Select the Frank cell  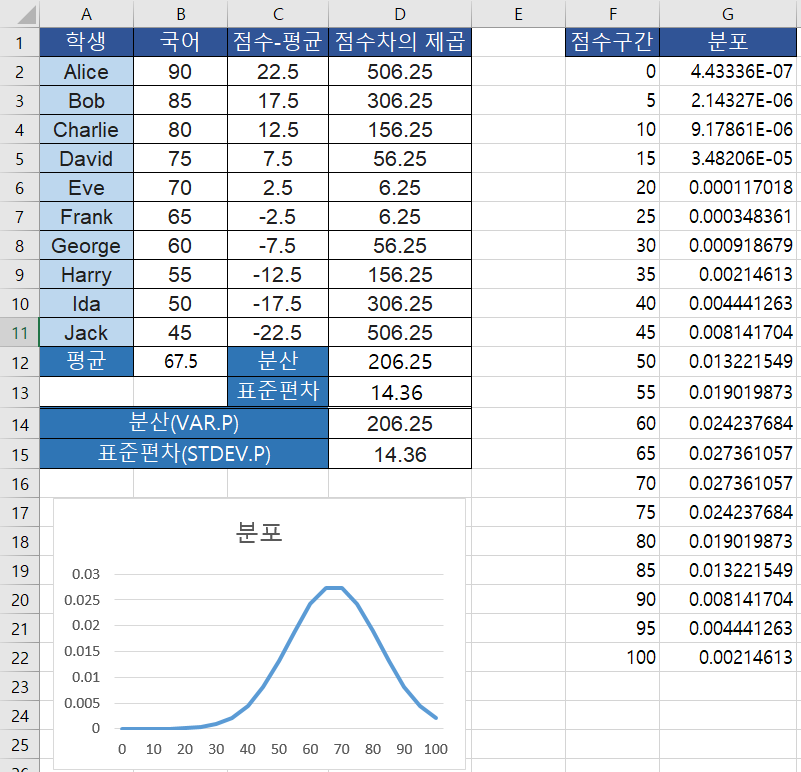tap(86, 217)
